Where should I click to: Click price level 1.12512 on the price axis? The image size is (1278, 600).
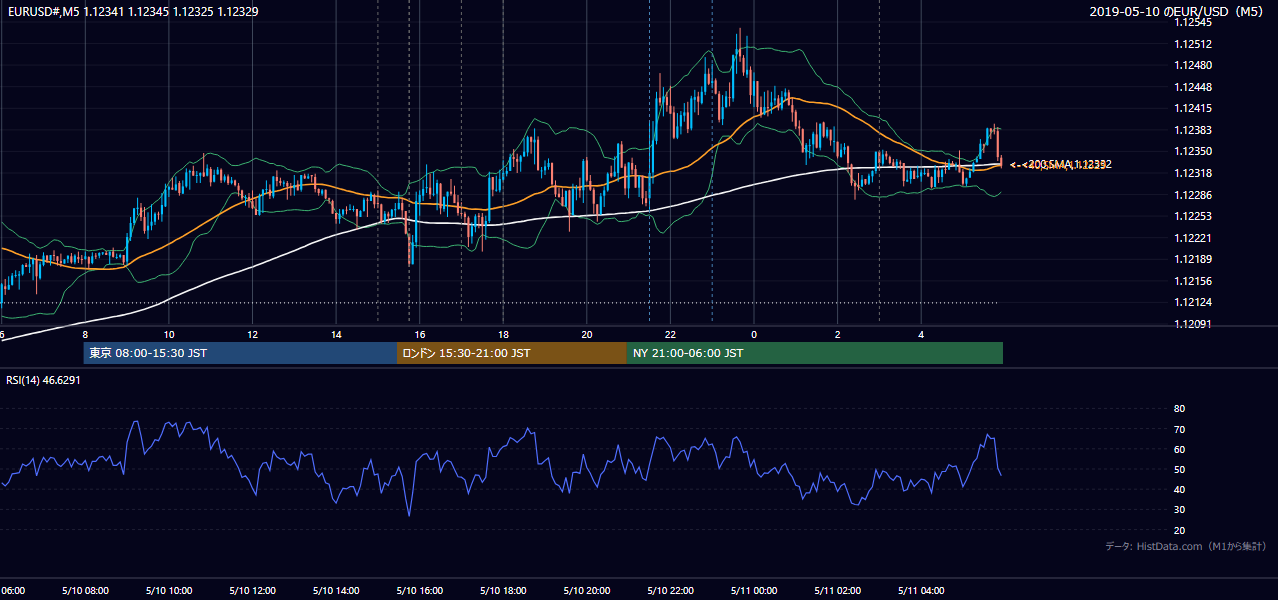(1192, 44)
